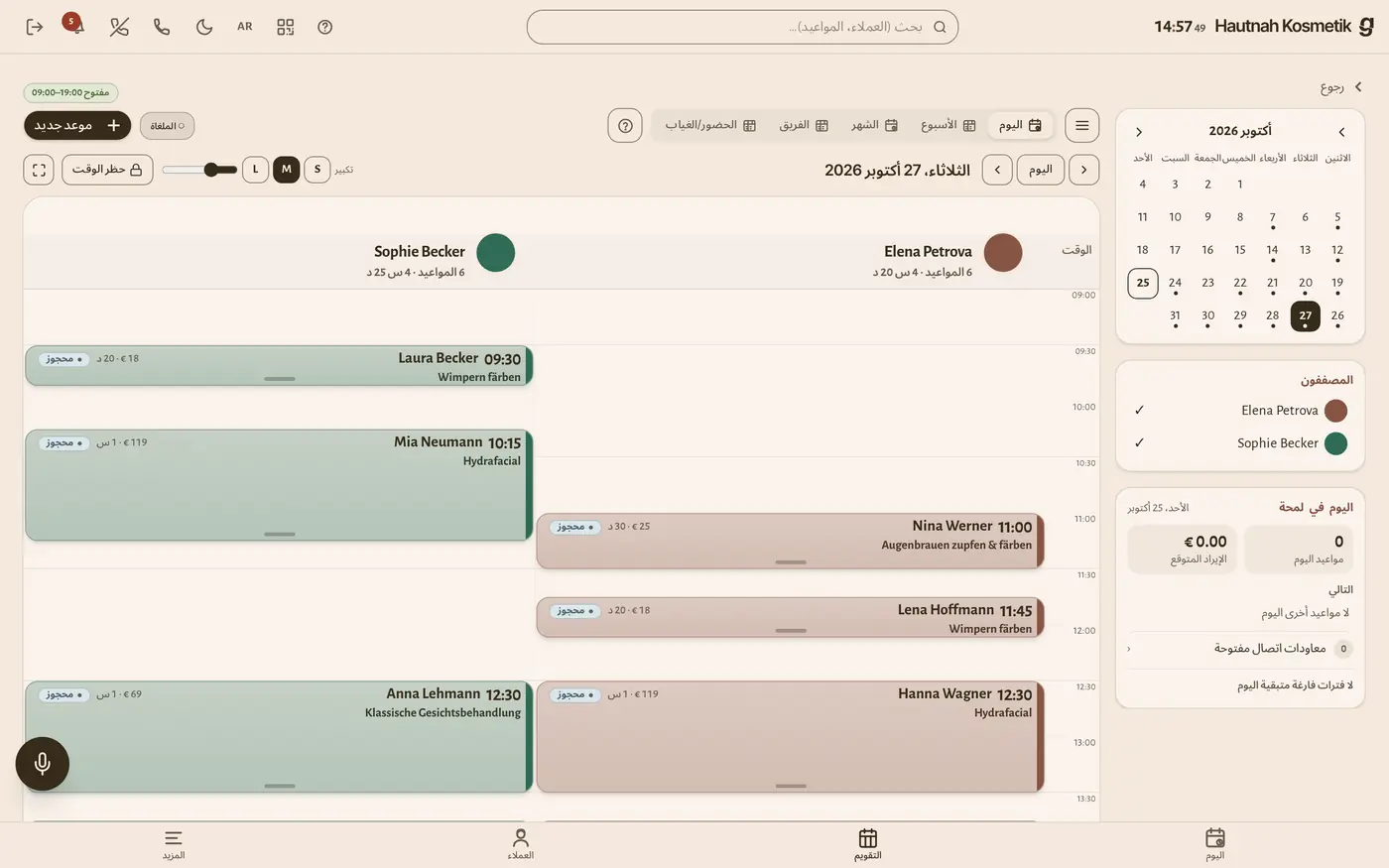Click the help icon next to الحضور/الغياب tab
The height and width of the screenshot is (868, 1389).
pyautogui.click(x=625, y=126)
